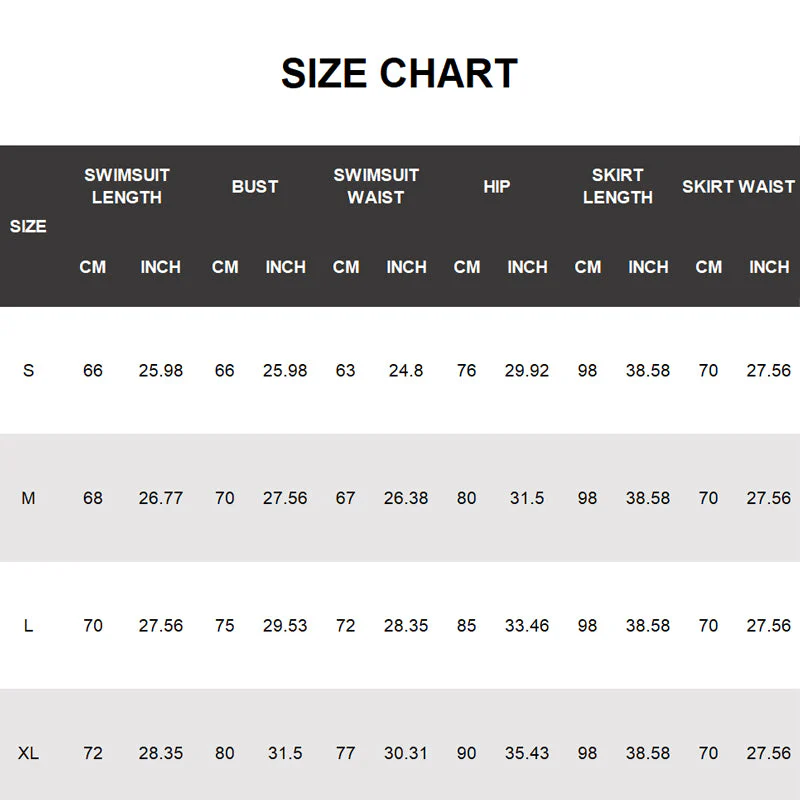Select the 30.31 inch swimsuit waist value
Viewport: 800px width, 800px height.
pyautogui.click(x=406, y=752)
